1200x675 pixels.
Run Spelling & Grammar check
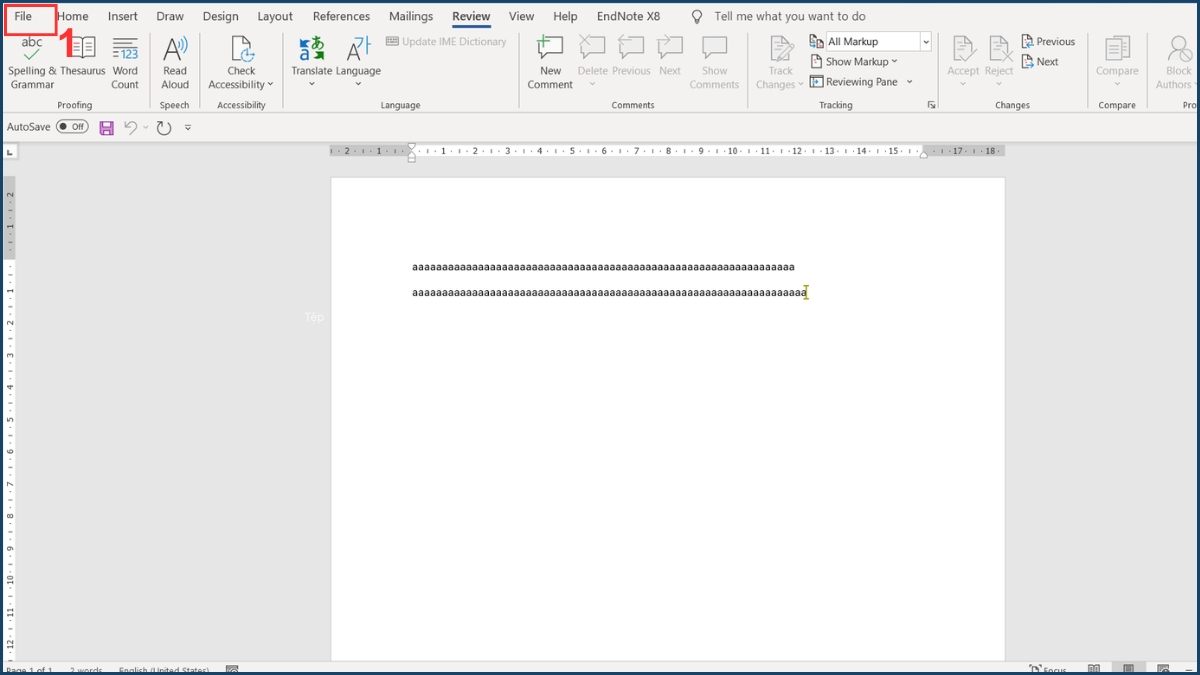[x=31, y=62]
